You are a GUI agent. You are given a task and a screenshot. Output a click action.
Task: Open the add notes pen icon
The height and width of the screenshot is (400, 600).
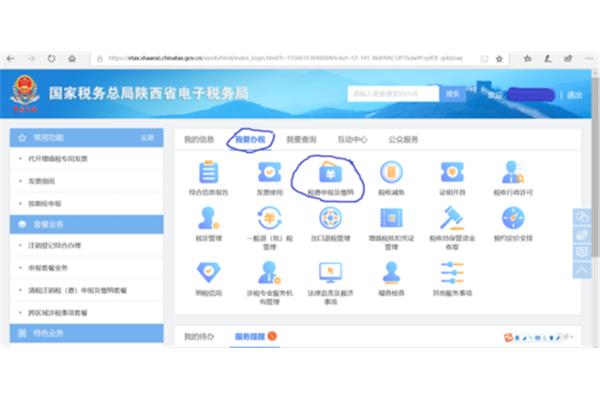548,59
